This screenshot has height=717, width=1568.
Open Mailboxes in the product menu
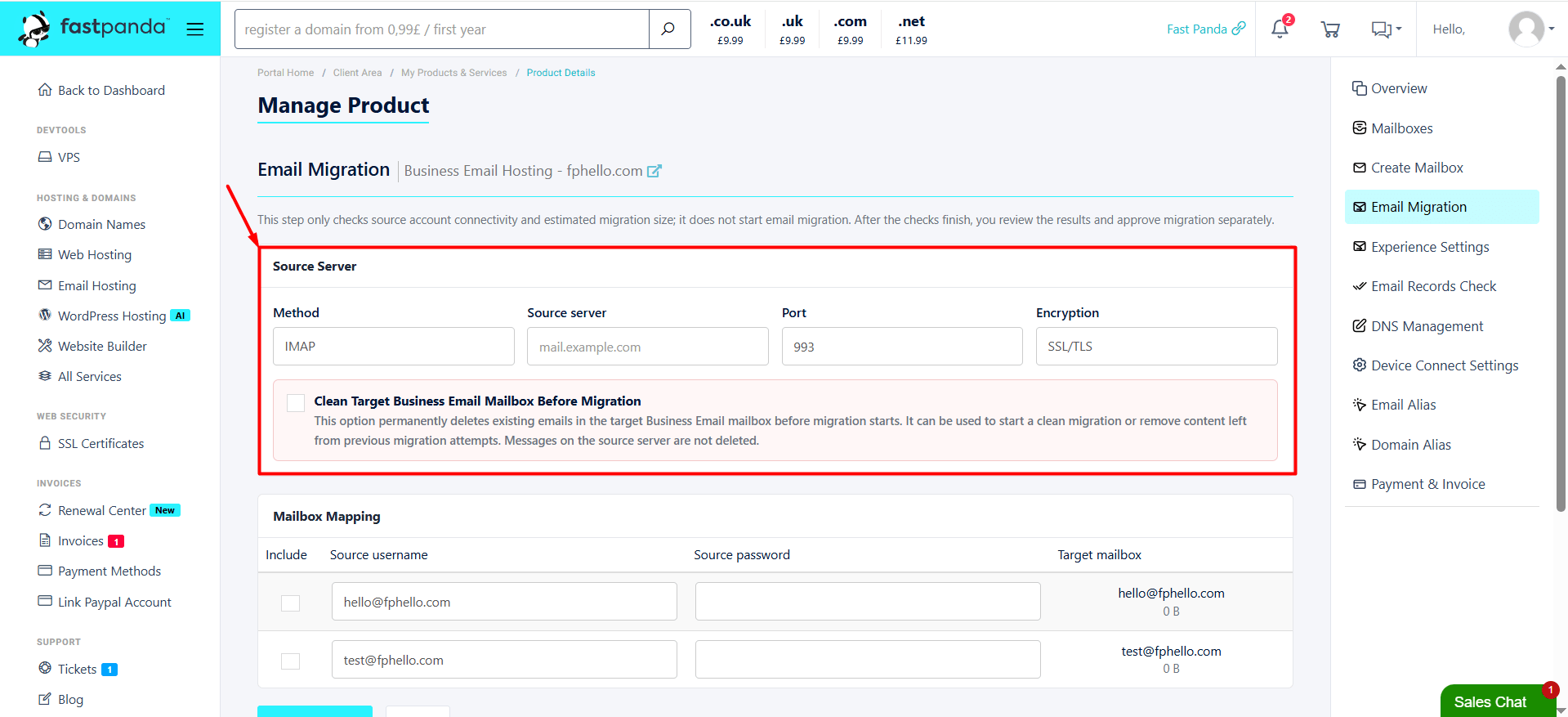[x=1392, y=128]
